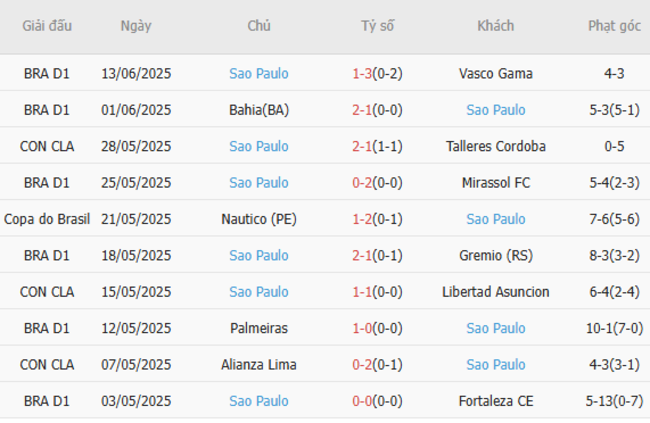Select Sao Paulo in the Bahia match row
The image size is (650, 423).
click(x=495, y=110)
